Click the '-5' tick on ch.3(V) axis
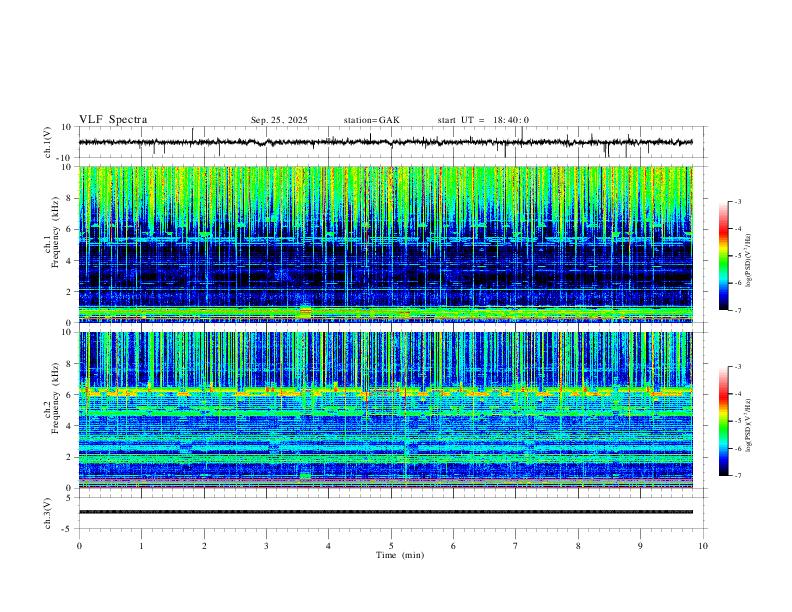This screenshot has height=612, width=792. pyautogui.click(x=67, y=529)
